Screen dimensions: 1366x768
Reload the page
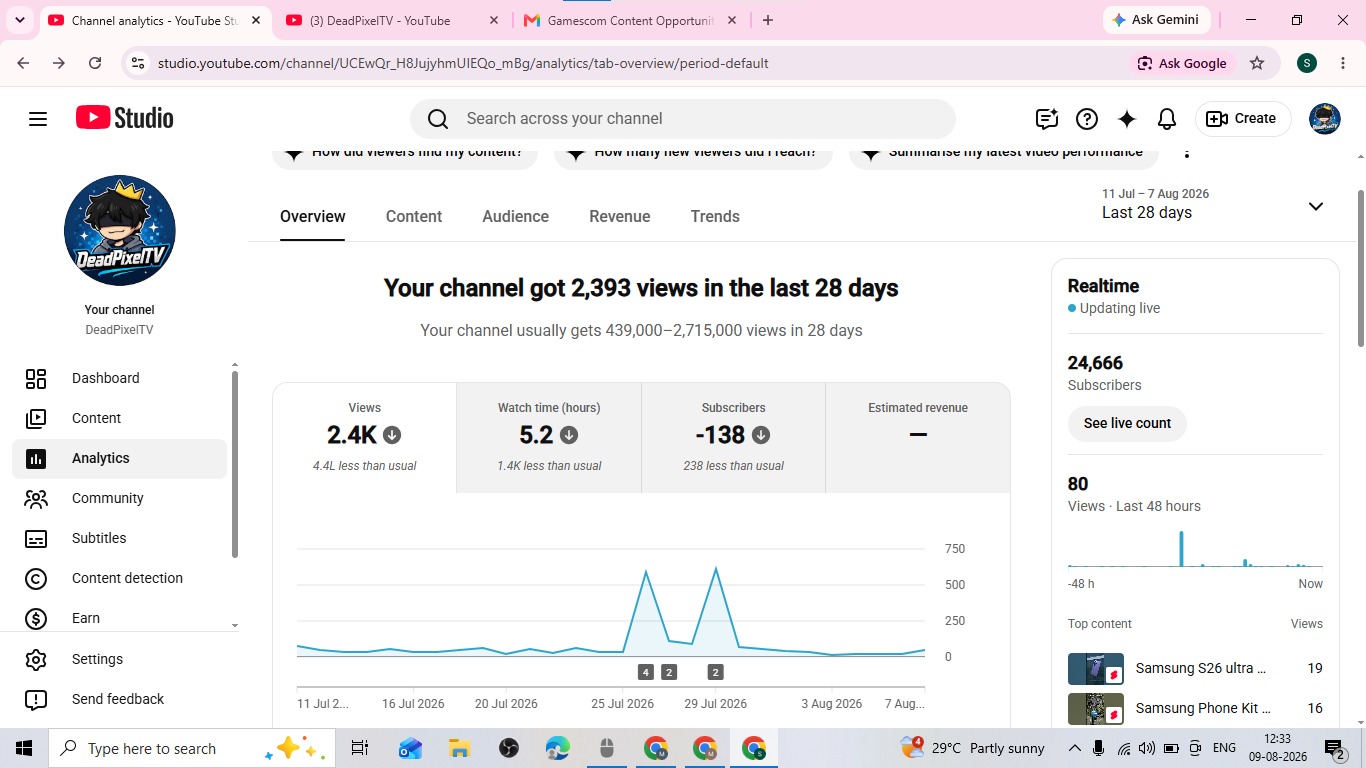pos(95,63)
